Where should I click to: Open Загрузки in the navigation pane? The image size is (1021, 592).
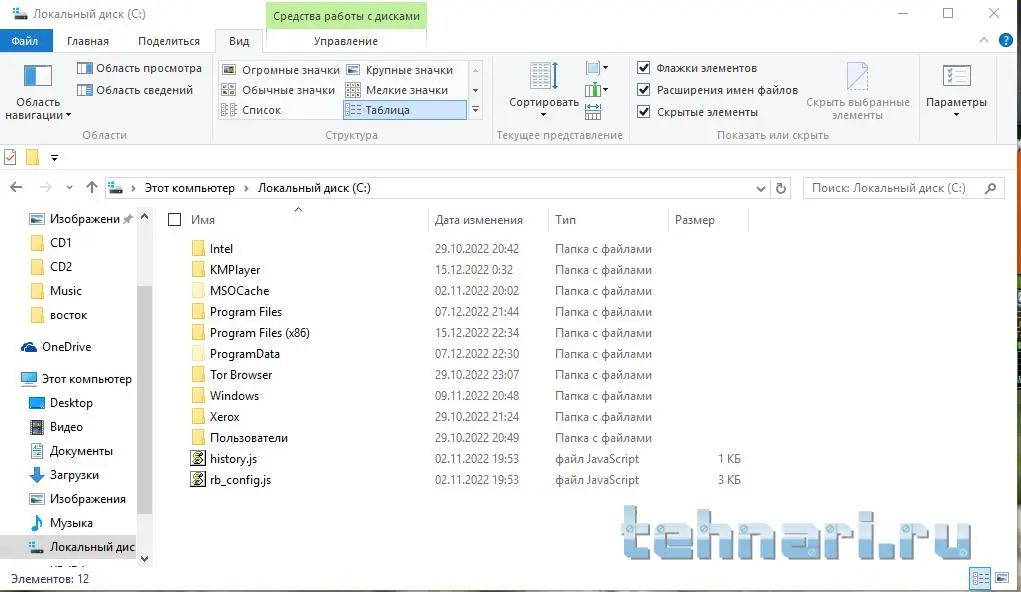pos(74,475)
